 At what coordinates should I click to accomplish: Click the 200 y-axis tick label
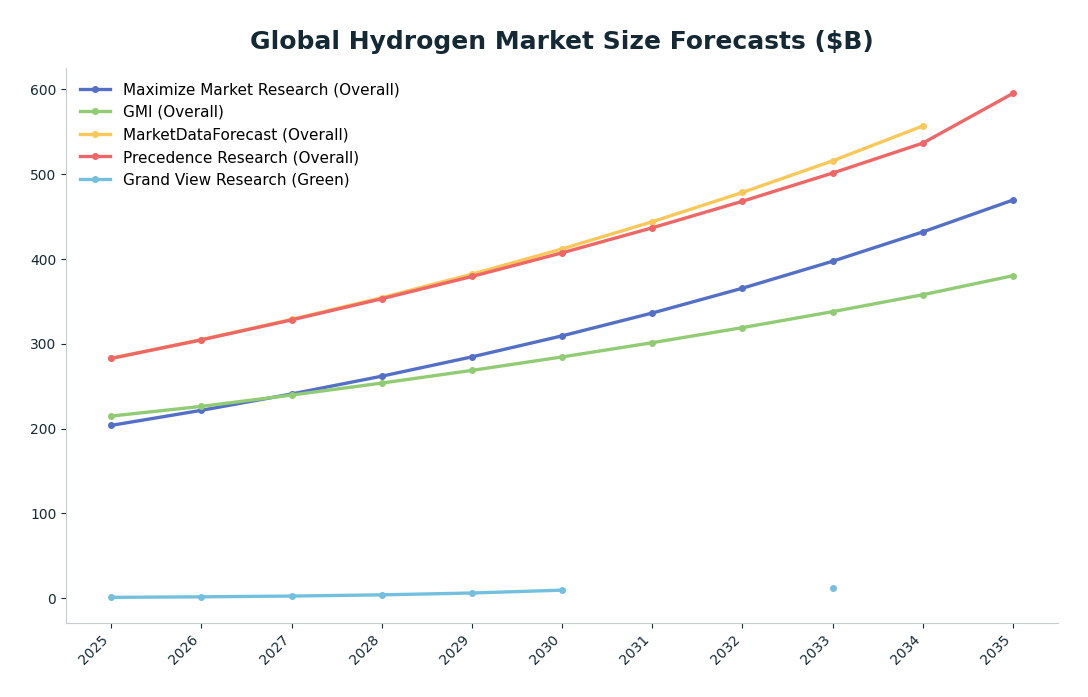[42, 429]
